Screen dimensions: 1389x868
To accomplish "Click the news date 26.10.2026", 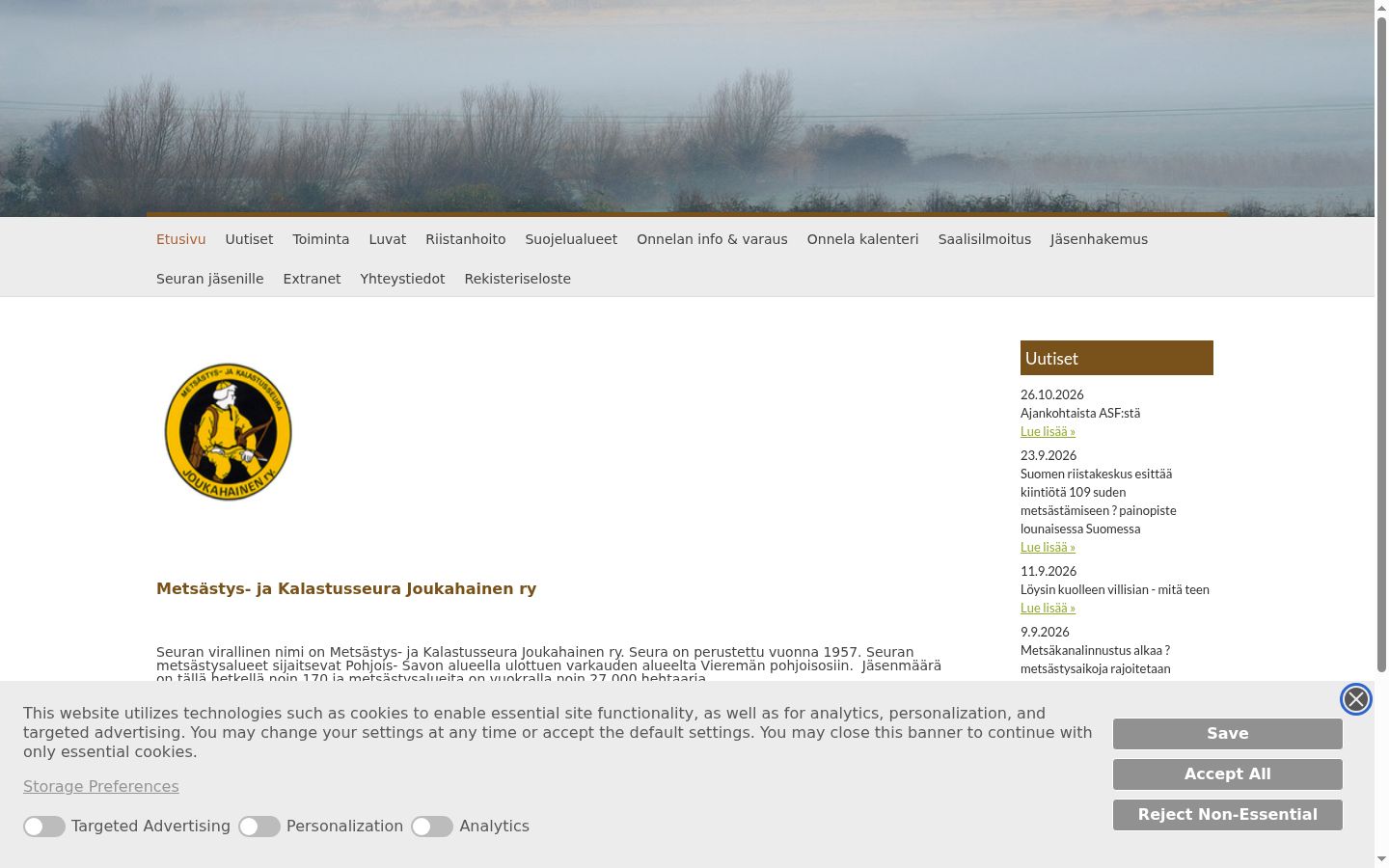I will (1052, 394).
